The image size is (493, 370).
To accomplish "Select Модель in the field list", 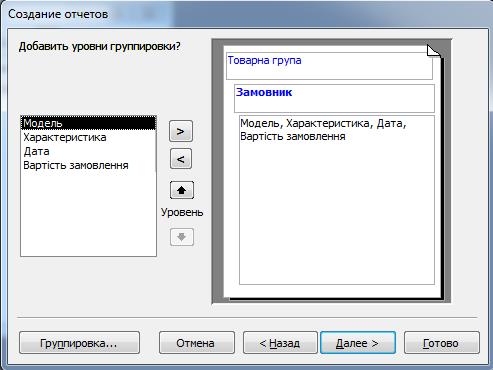I will [88, 123].
